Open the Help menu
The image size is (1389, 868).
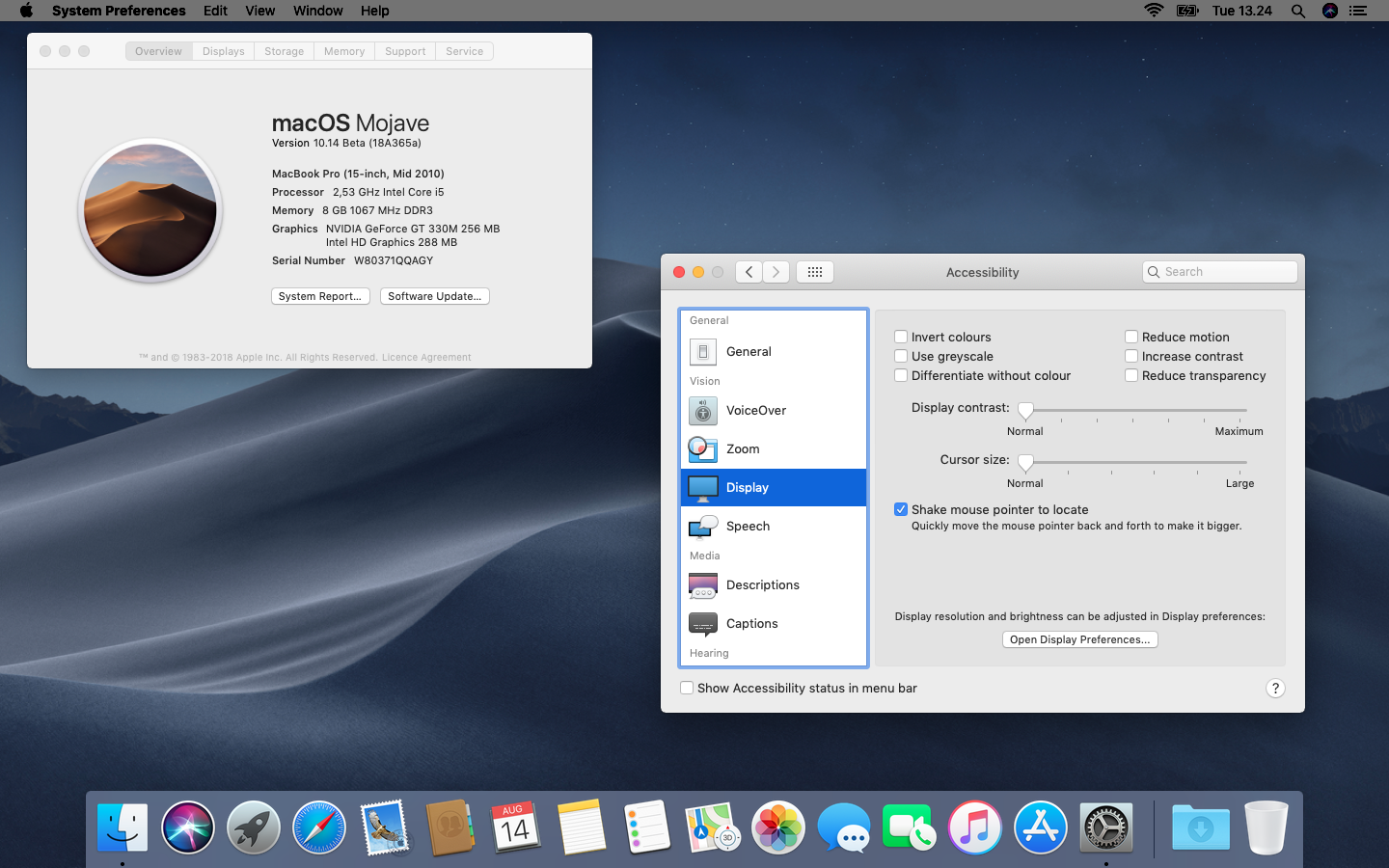click(x=375, y=11)
